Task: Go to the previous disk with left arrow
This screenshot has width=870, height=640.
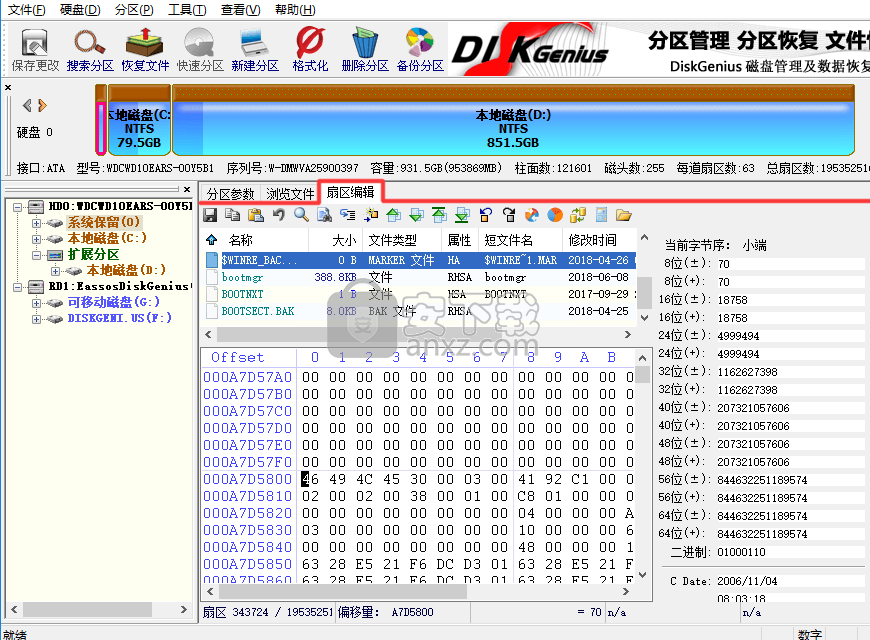Action: [27, 105]
